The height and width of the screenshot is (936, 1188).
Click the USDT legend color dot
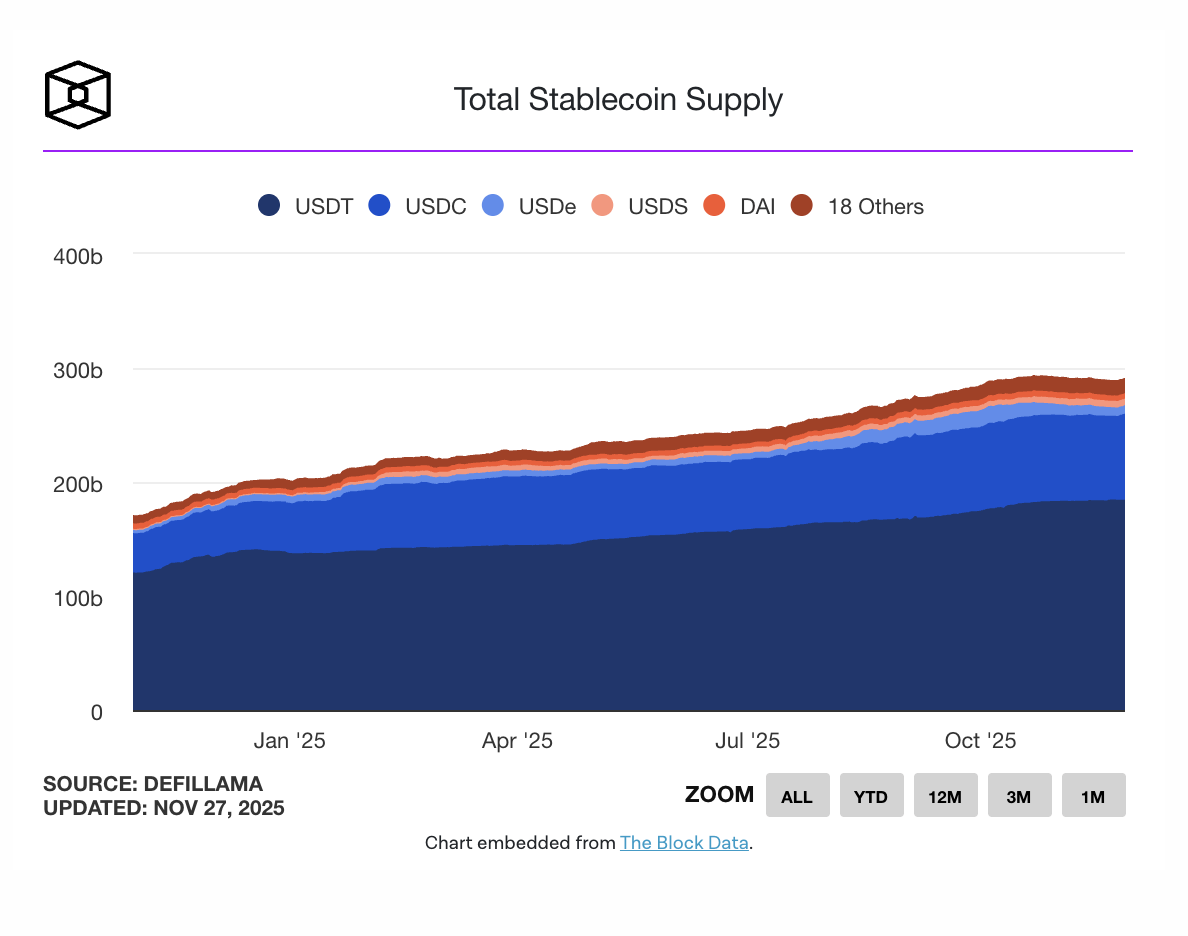[x=269, y=206]
